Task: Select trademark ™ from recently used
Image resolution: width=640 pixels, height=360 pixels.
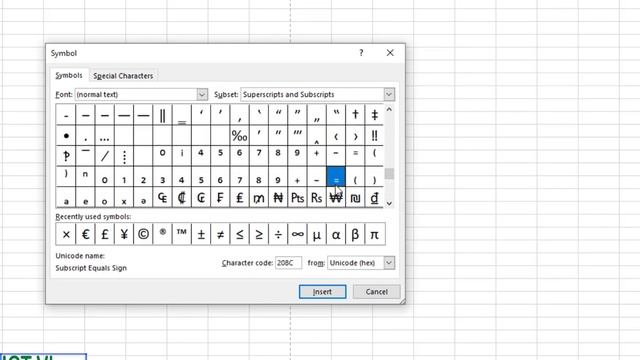Action: tap(182, 234)
